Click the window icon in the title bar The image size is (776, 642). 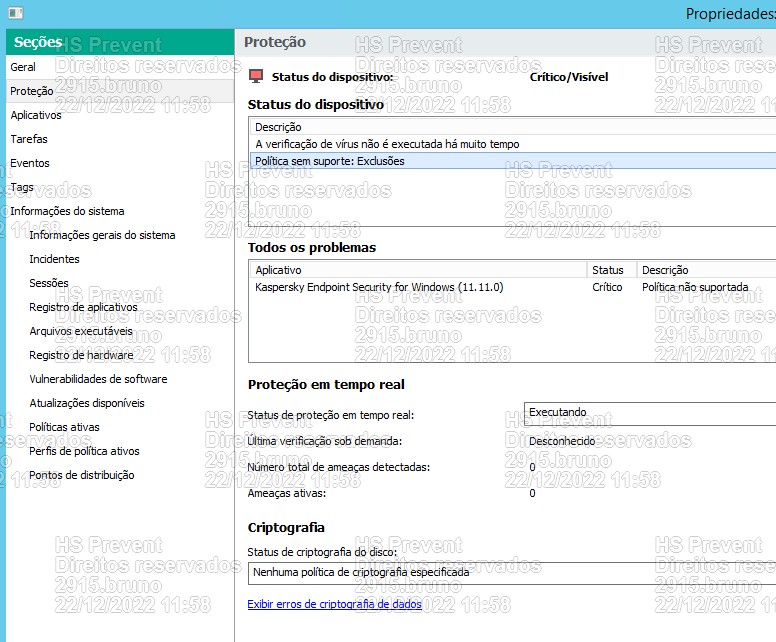[12, 13]
